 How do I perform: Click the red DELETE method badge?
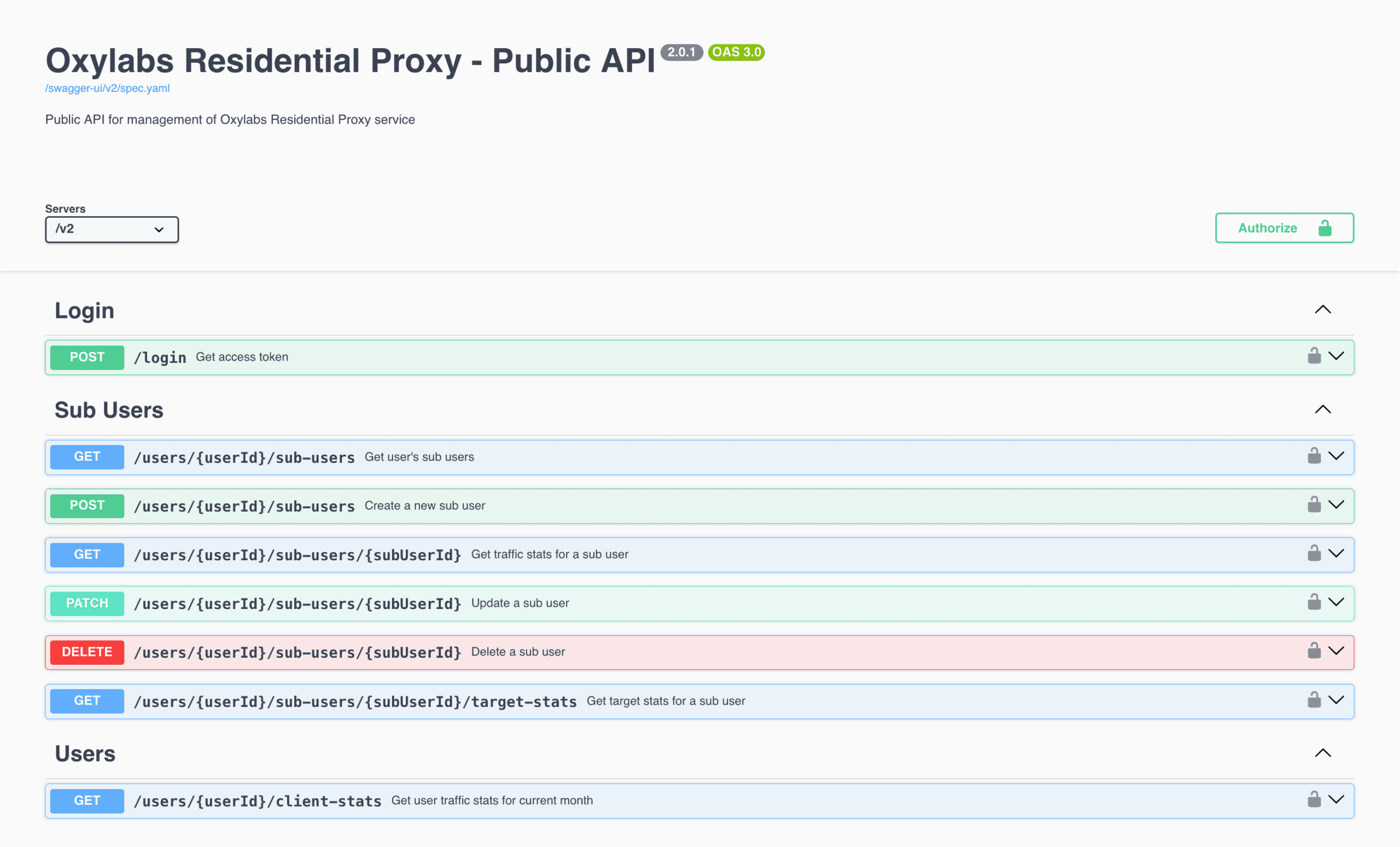point(87,652)
